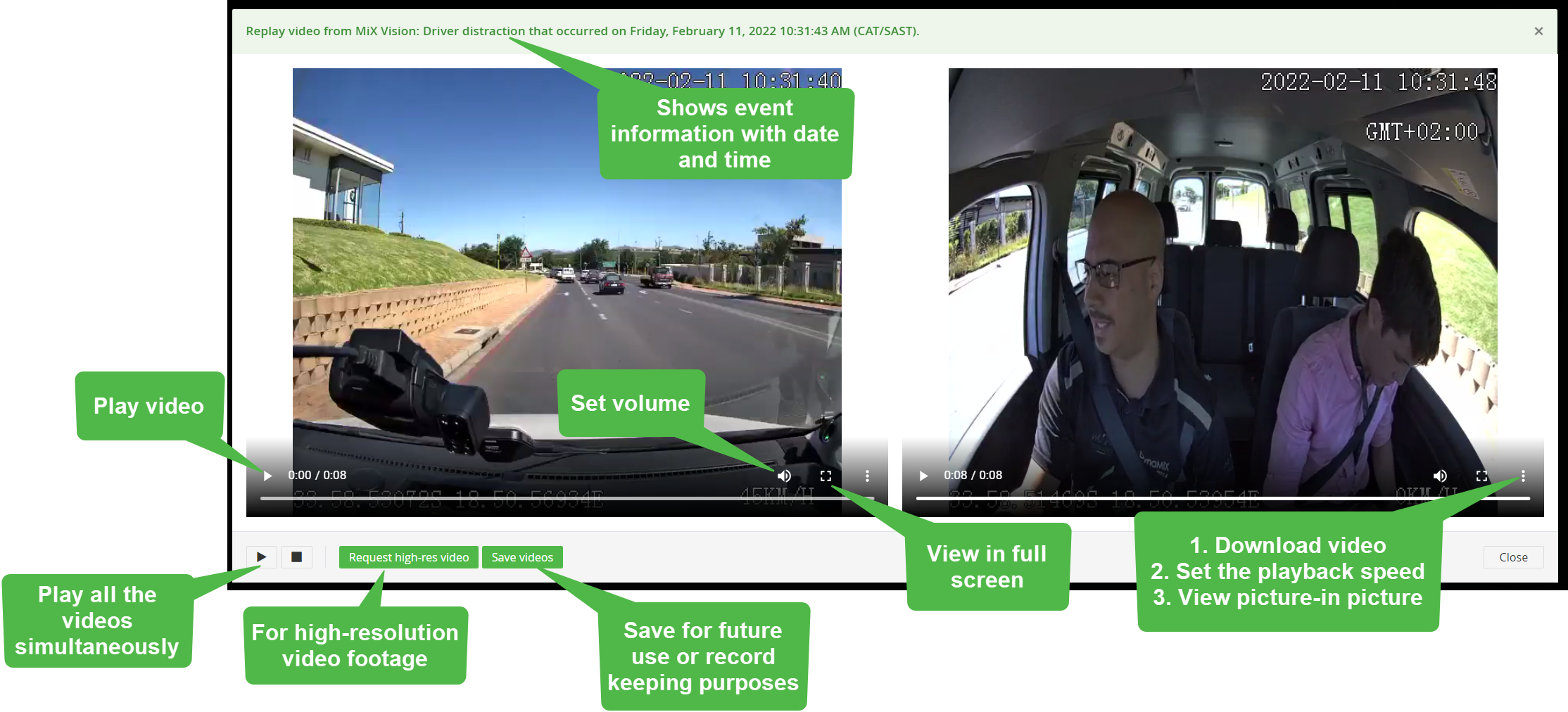Stop all video playback

297,557
